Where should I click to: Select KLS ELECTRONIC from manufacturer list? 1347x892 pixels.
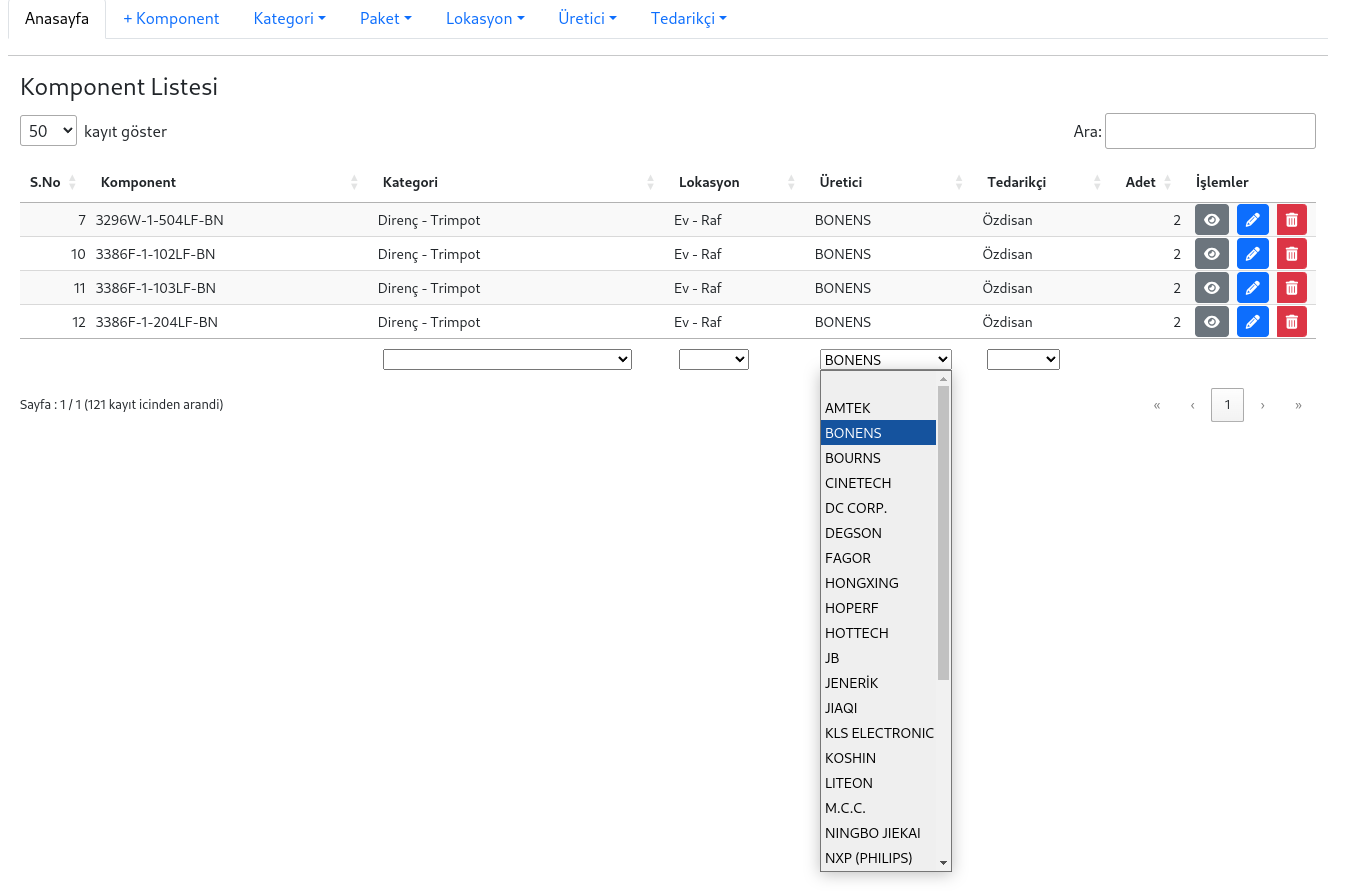point(878,733)
